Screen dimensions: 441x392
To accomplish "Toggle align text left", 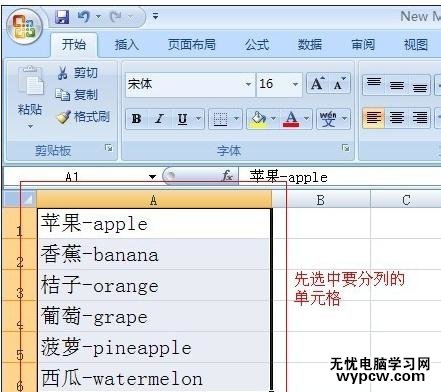I will click(x=374, y=118).
